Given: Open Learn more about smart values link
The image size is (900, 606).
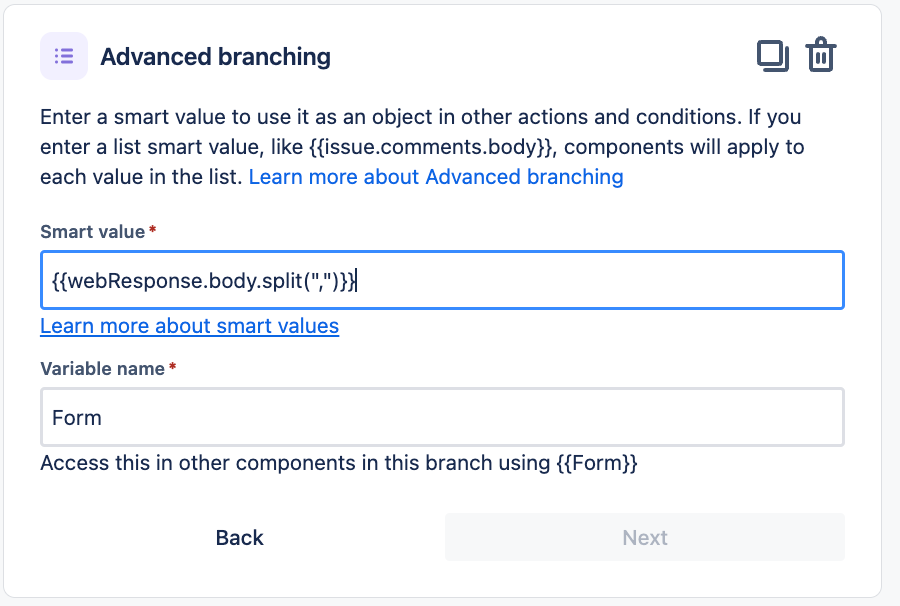Looking at the screenshot, I should pyautogui.click(x=189, y=326).
